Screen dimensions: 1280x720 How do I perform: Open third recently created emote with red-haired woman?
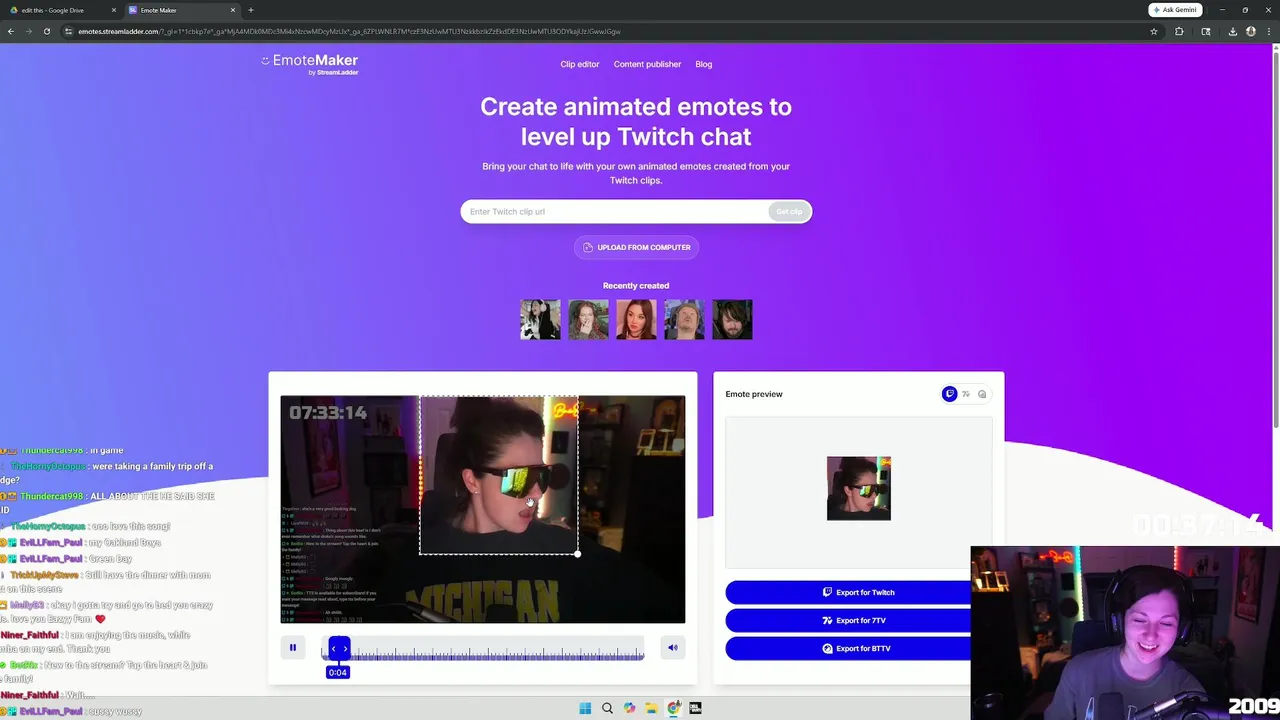(636, 320)
